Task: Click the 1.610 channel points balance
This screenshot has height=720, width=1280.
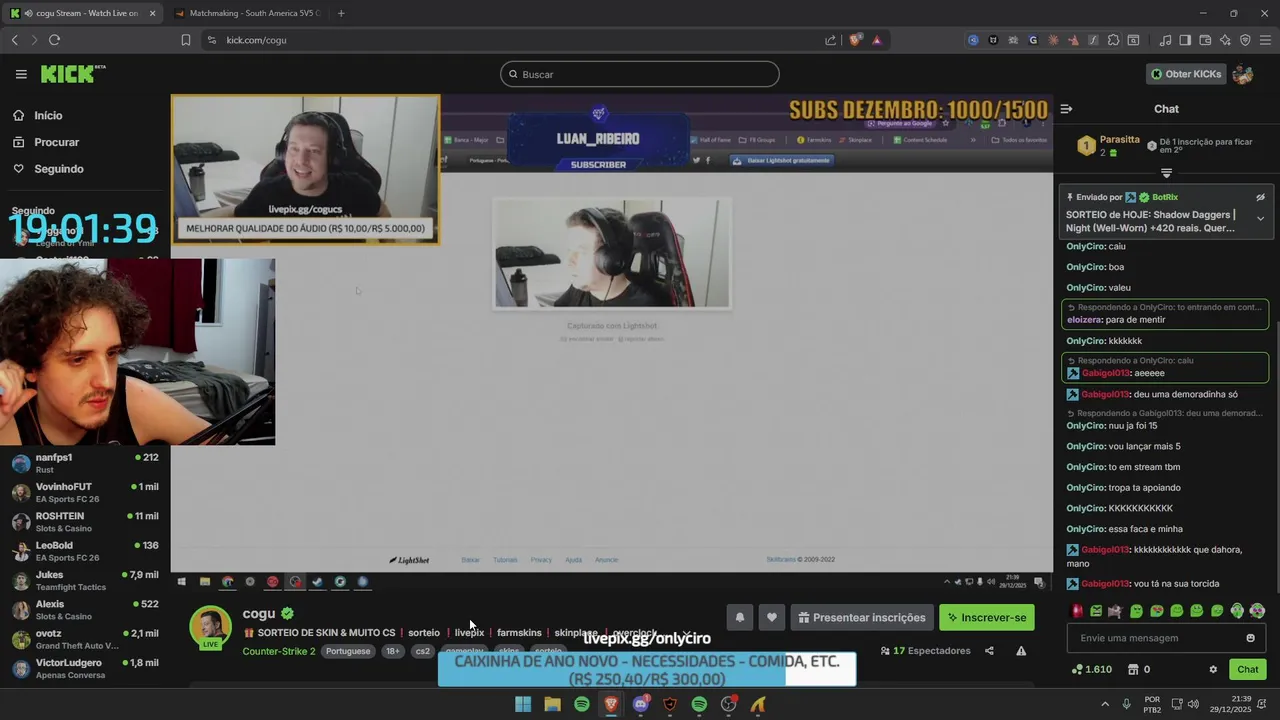Action: (x=1091, y=669)
